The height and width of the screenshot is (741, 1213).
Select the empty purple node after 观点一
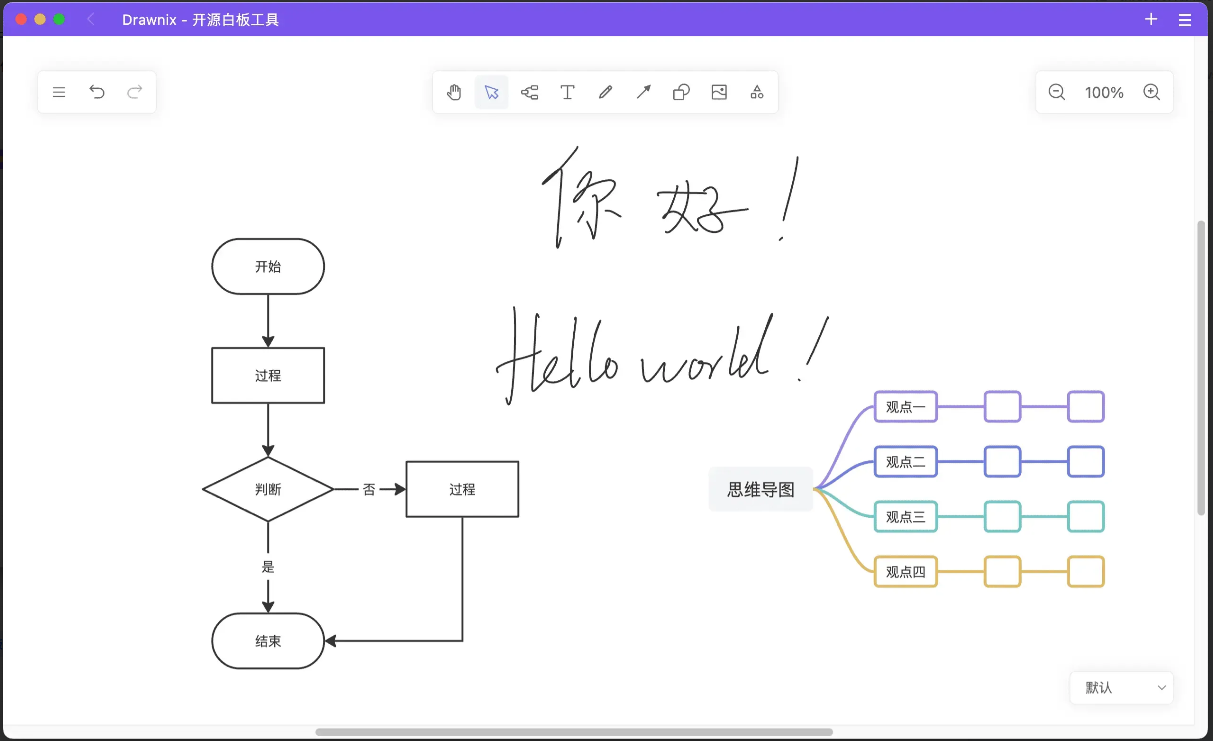[1003, 407]
